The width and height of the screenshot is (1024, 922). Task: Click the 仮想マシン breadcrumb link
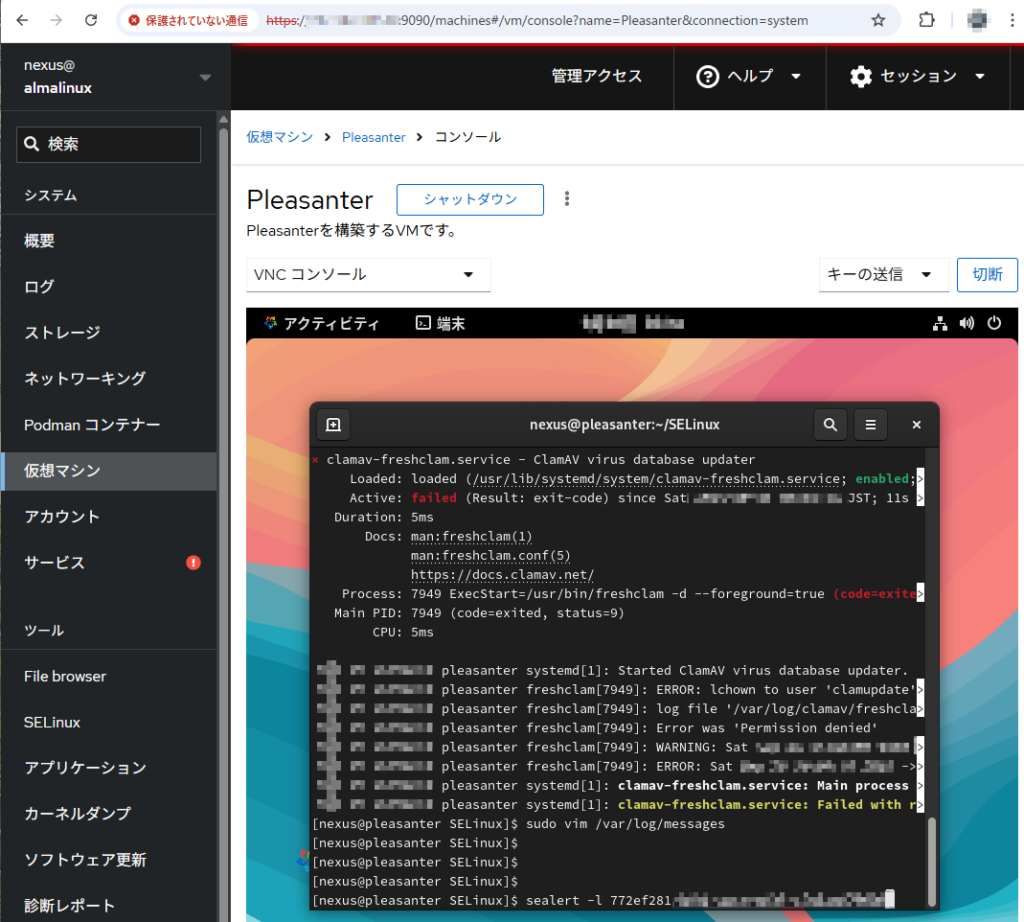(x=279, y=137)
